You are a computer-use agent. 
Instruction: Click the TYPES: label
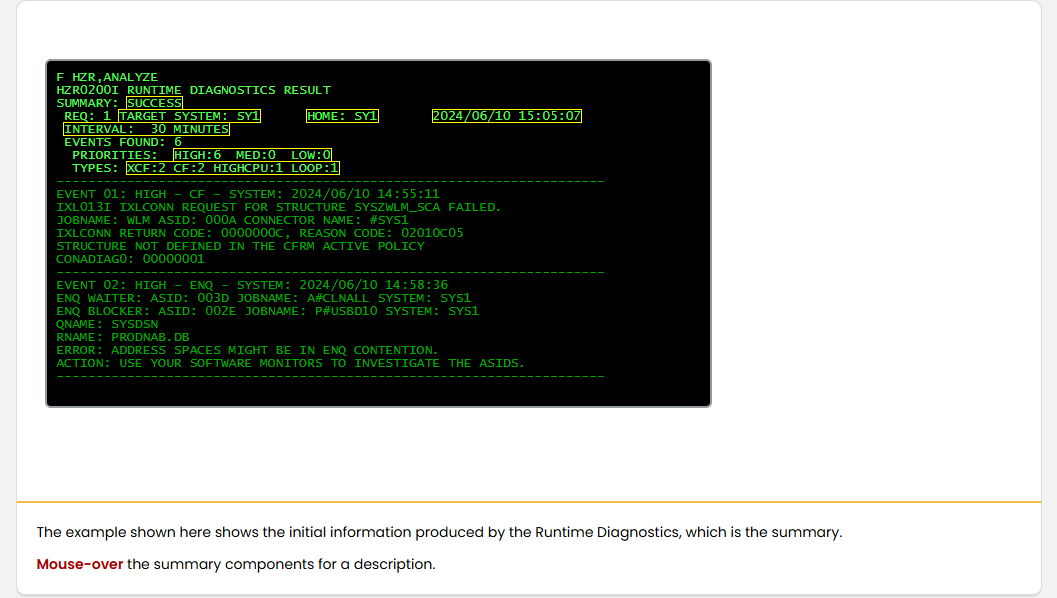[95, 168]
